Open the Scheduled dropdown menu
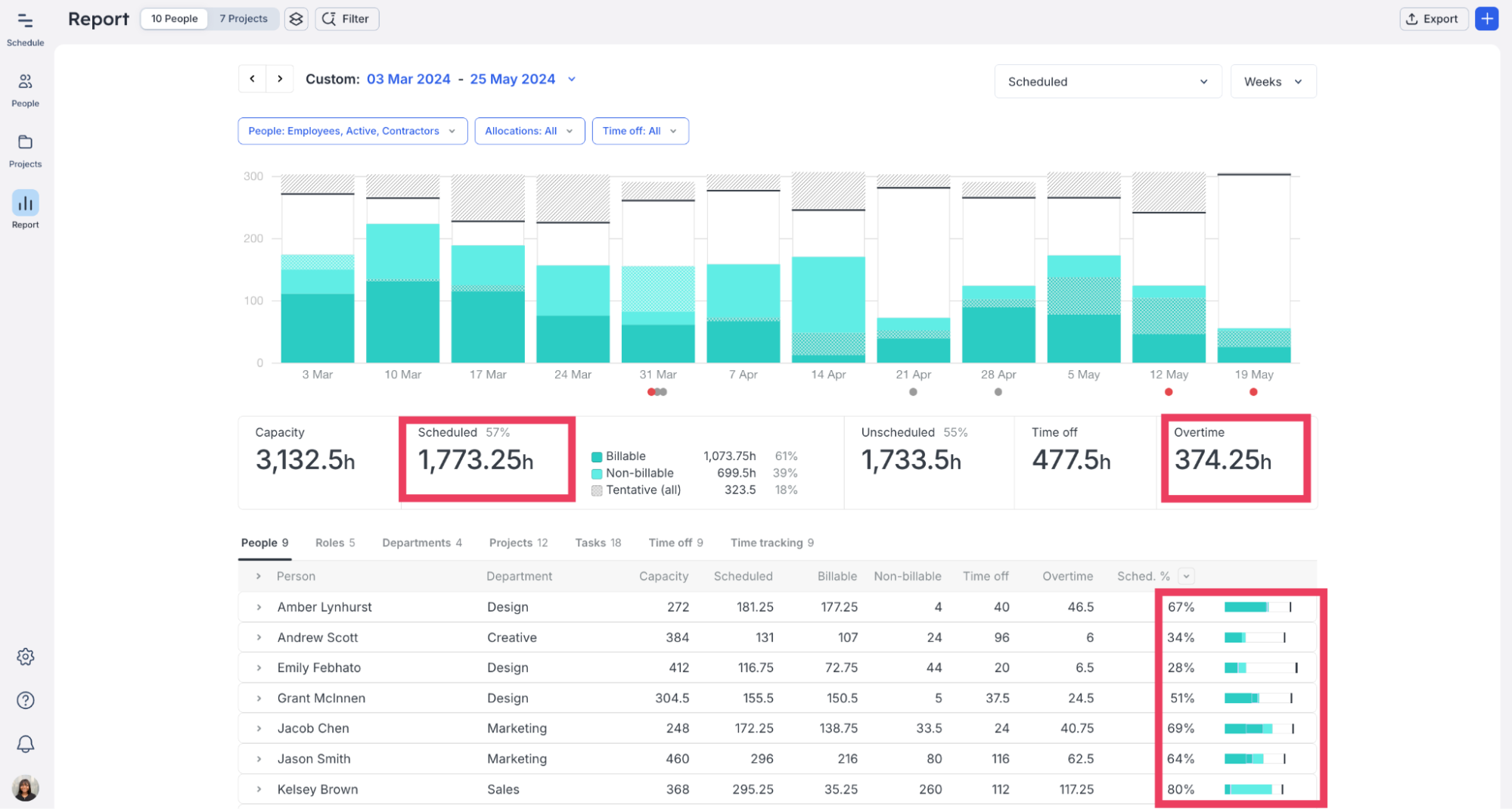This screenshot has width=1512, height=809. coord(1107,82)
